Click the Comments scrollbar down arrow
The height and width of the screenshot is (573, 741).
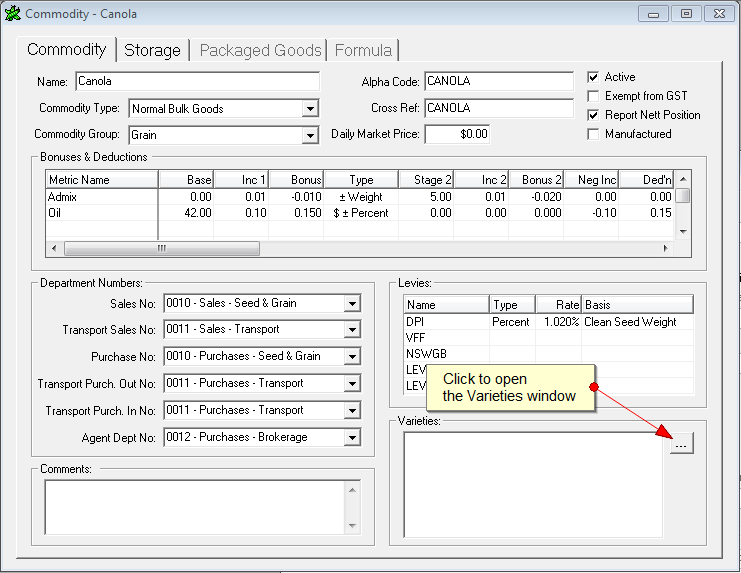tap(351, 525)
